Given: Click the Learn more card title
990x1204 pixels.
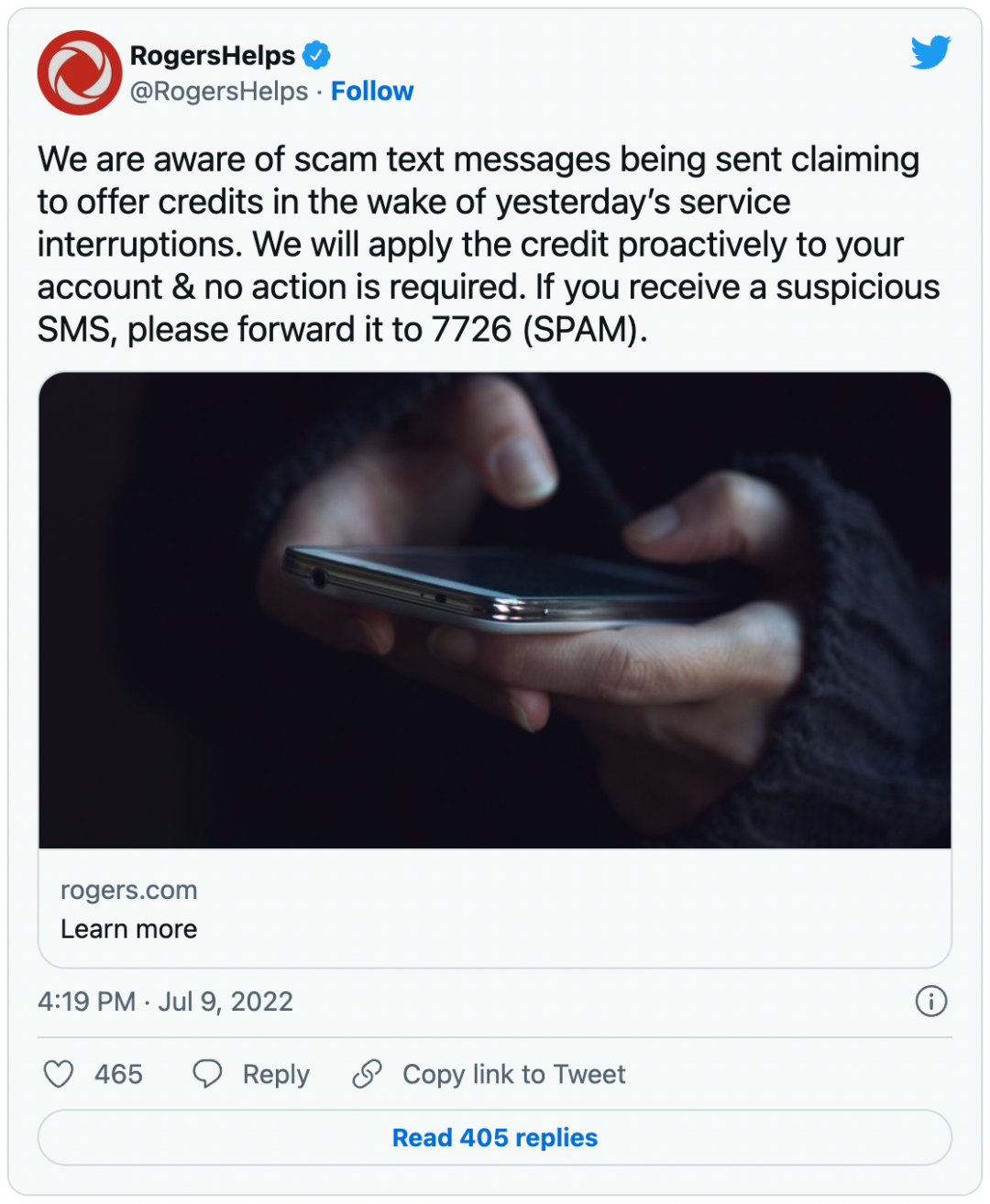Looking at the screenshot, I should pyautogui.click(x=129, y=929).
